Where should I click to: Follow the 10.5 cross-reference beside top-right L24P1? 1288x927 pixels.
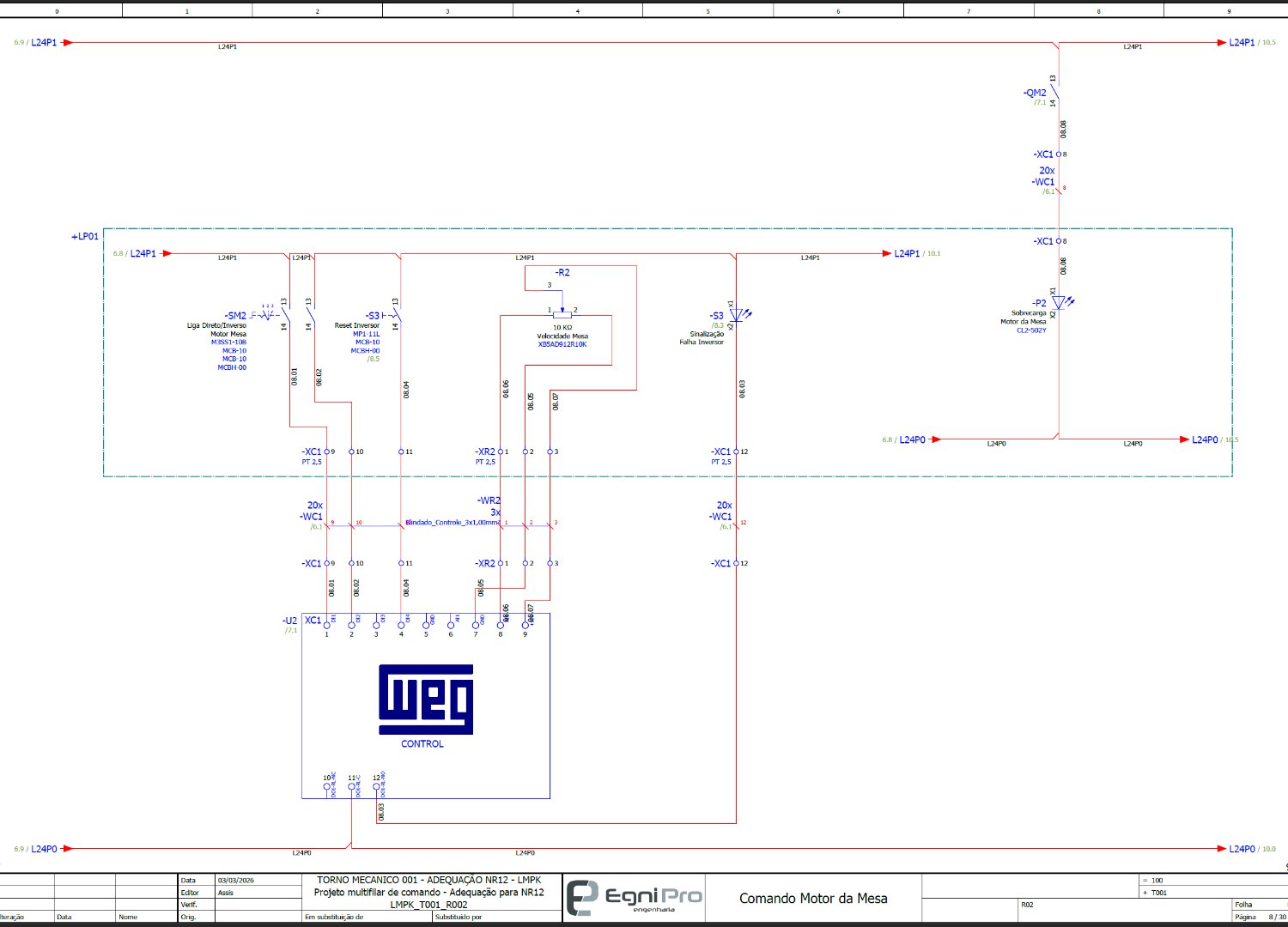pyautogui.click(x=1267, y=42)
